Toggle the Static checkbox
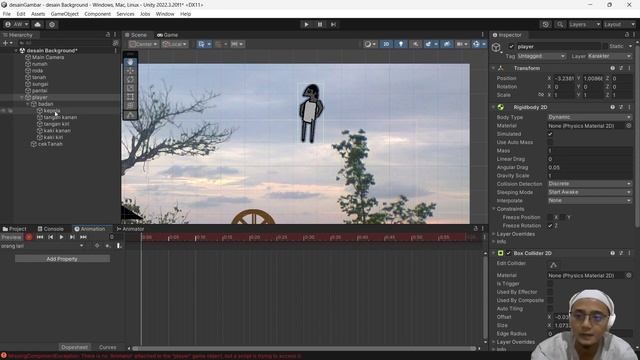This screenshot has height=360, width=640. pos(606,47)
